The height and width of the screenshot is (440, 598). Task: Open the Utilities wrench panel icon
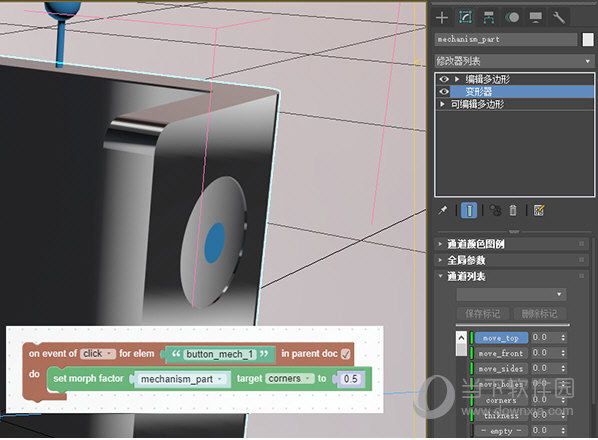click(559, 17)
